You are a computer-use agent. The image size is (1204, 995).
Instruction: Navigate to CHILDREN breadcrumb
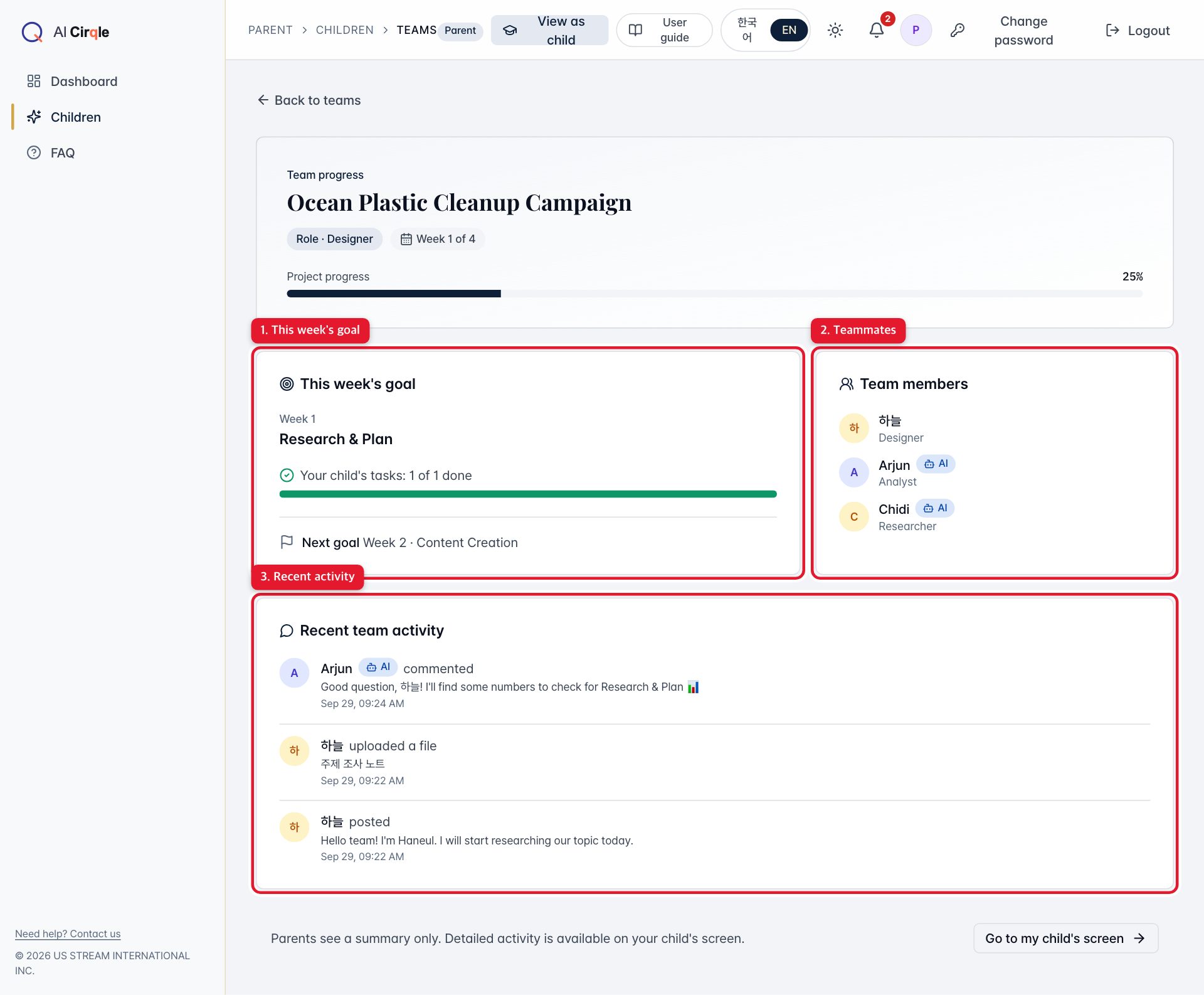point(345,30)
